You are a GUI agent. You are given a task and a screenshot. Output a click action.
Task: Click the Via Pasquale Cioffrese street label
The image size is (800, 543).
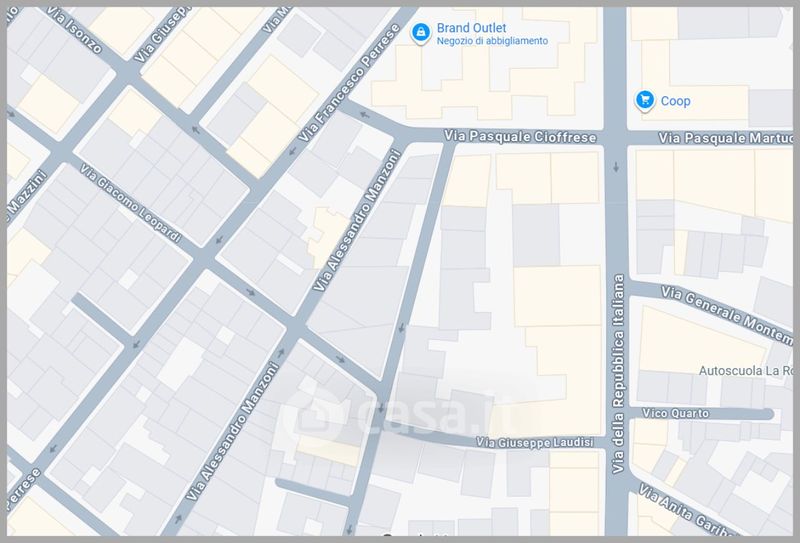pyautogui.click(x=520, y=137)
